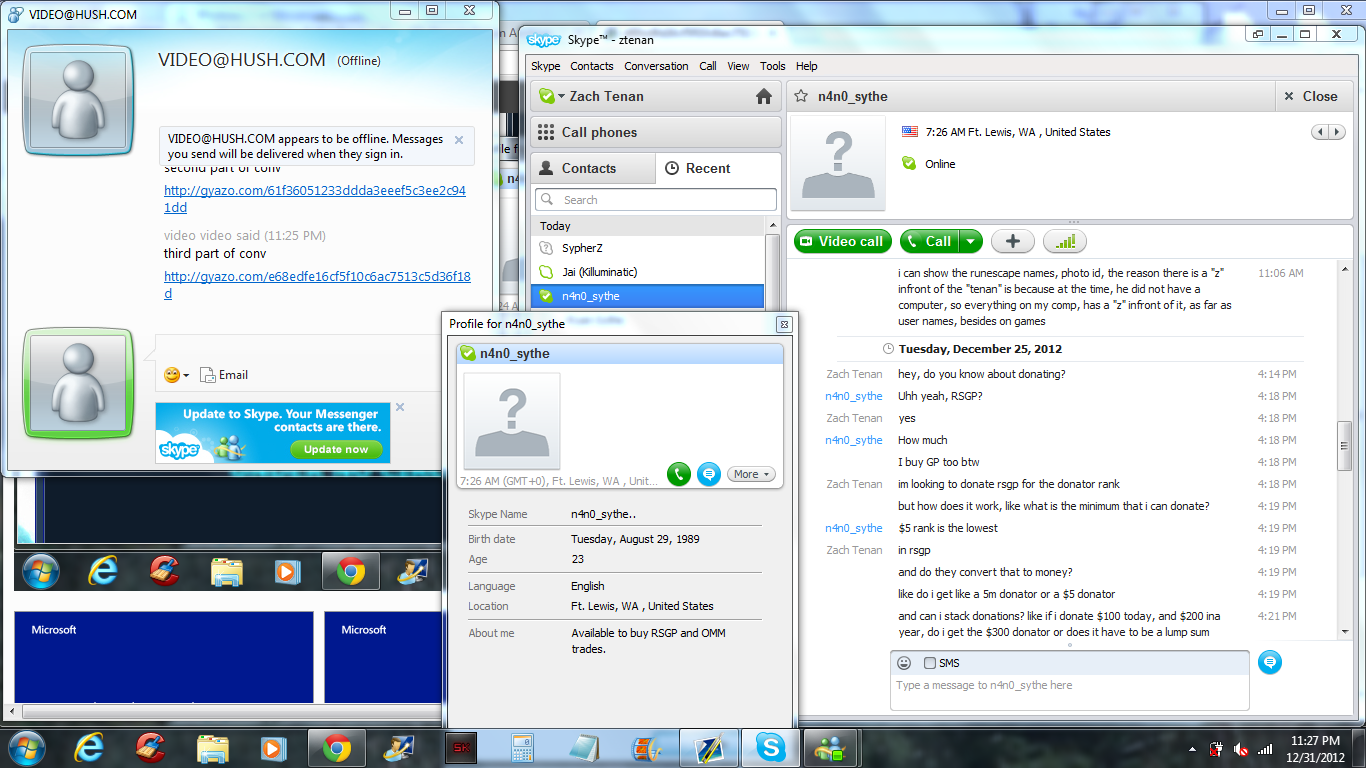1366x768 pixels.
Task: Click the Email button in Messenger window
Action: click(224, 375)
